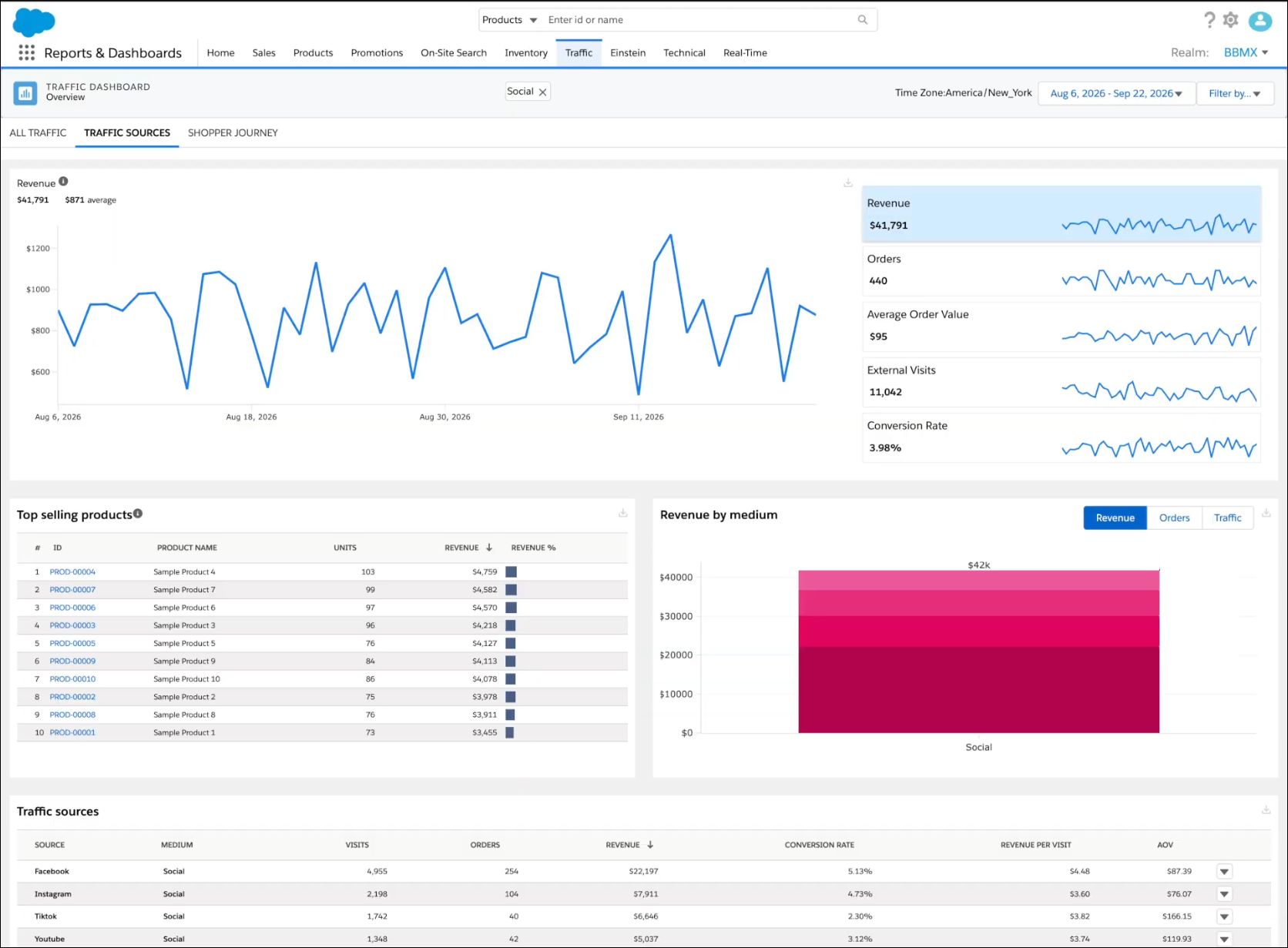The image size is (1288, 948).
Task: Open the app launcher grid icon
Action: coord(27,52)
